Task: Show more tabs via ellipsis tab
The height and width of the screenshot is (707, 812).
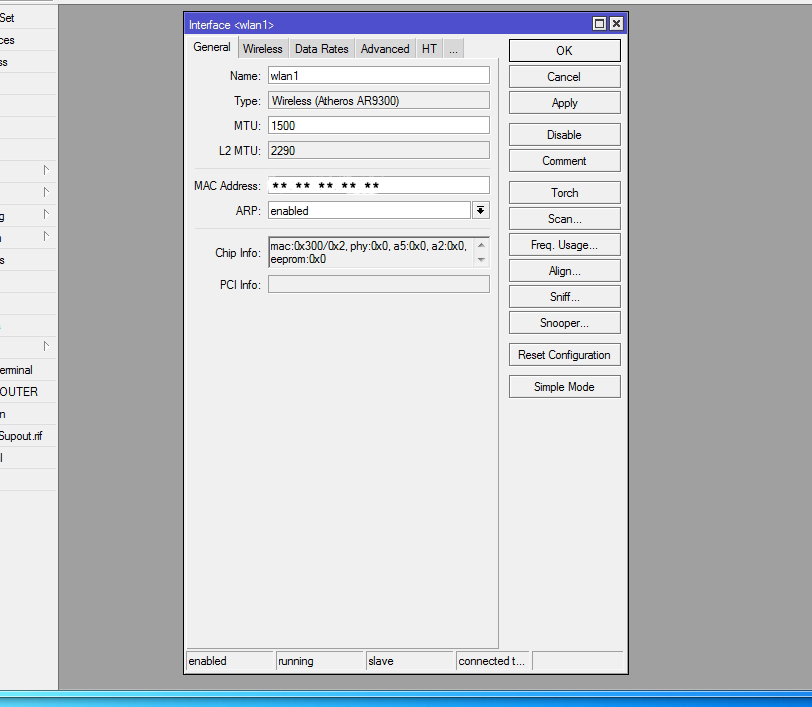Action: click(453, 49)
